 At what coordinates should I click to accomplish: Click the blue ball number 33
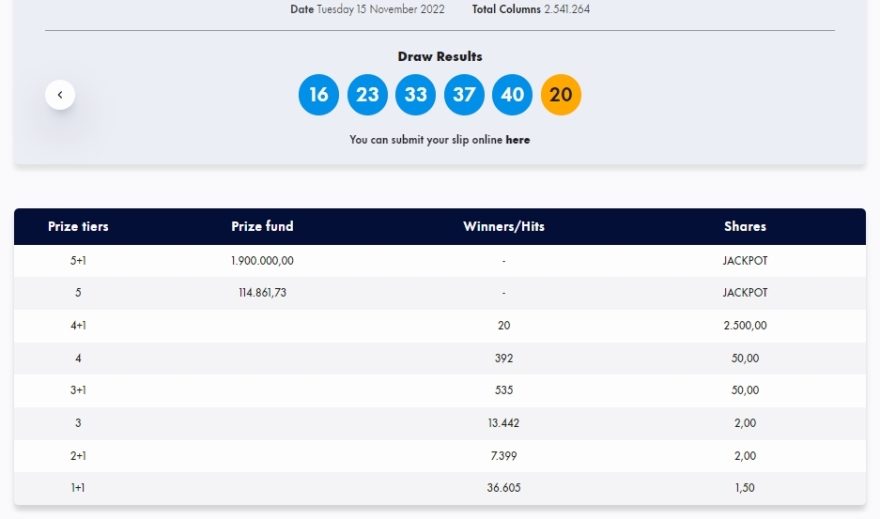tap(415, 95)
